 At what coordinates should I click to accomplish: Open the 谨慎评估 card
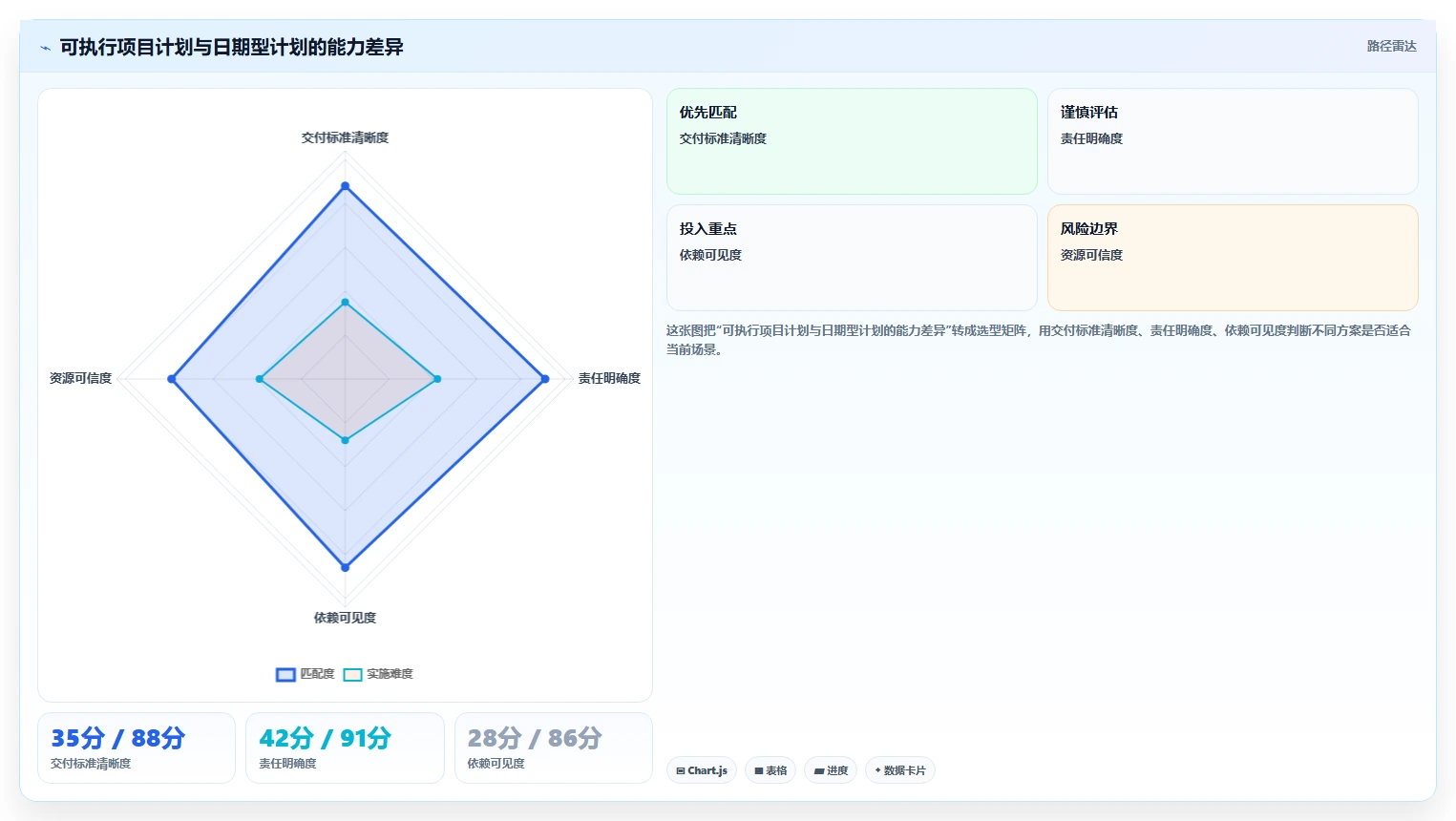(1233, 141)
